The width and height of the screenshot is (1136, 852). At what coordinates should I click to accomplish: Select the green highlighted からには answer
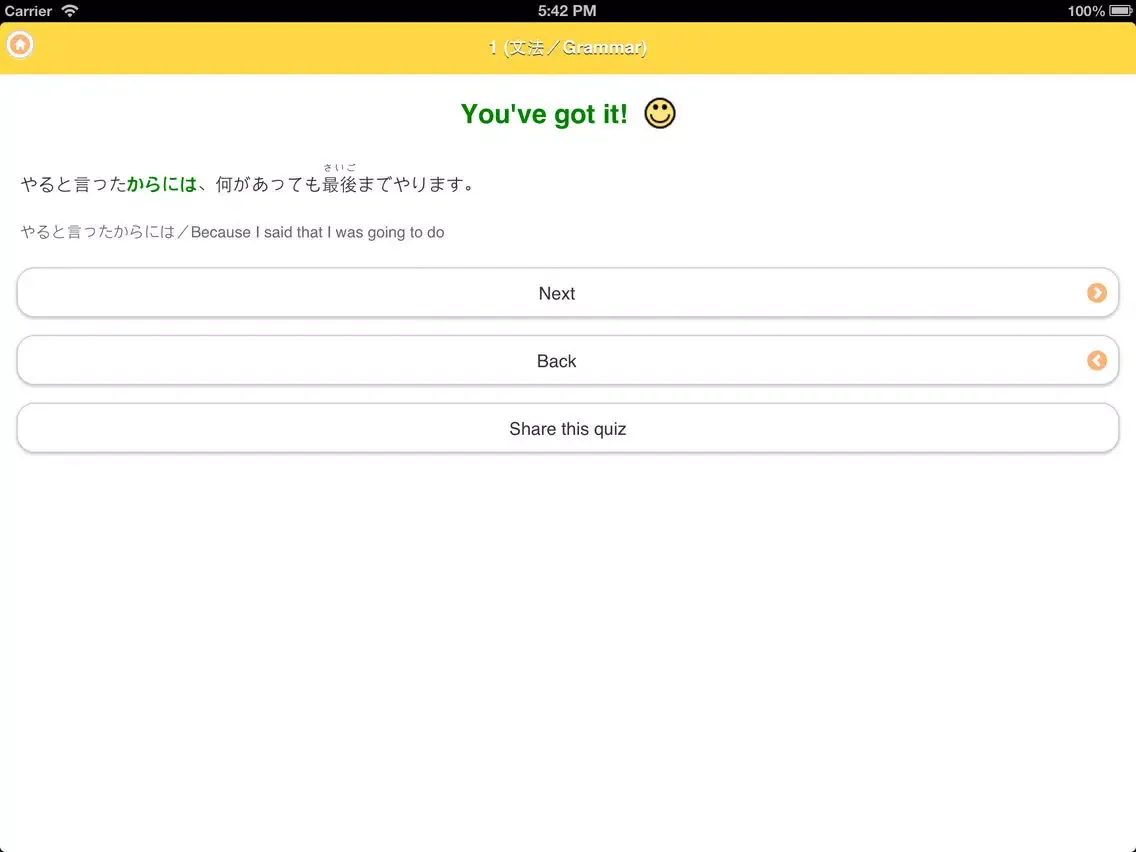(162, 185)
